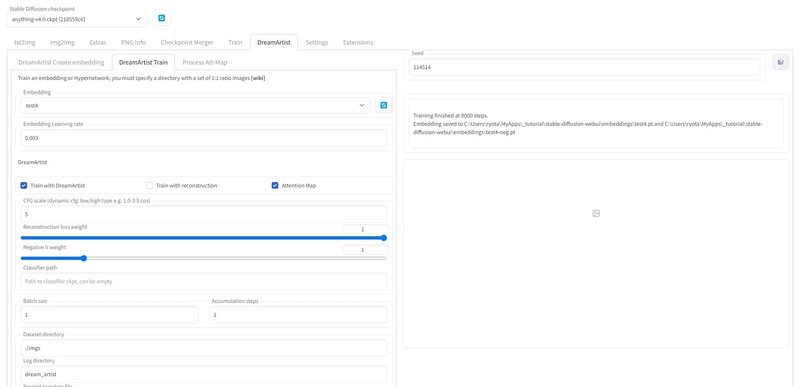Open the PNG Info tab
Image resolution: width=800 pixels, height=387 pixels.
pos(133,42)
